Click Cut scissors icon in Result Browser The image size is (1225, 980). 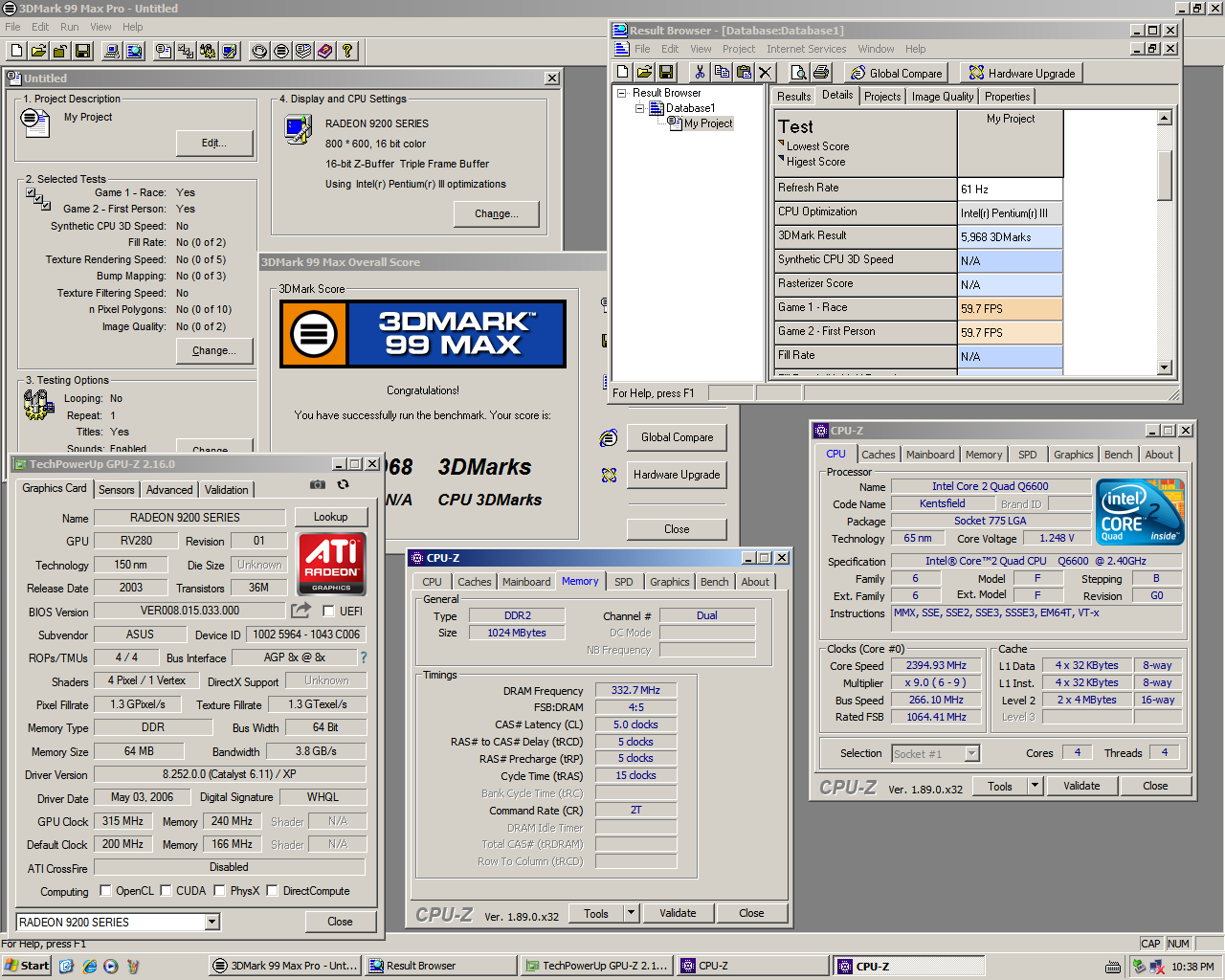[x=700, y=72]
